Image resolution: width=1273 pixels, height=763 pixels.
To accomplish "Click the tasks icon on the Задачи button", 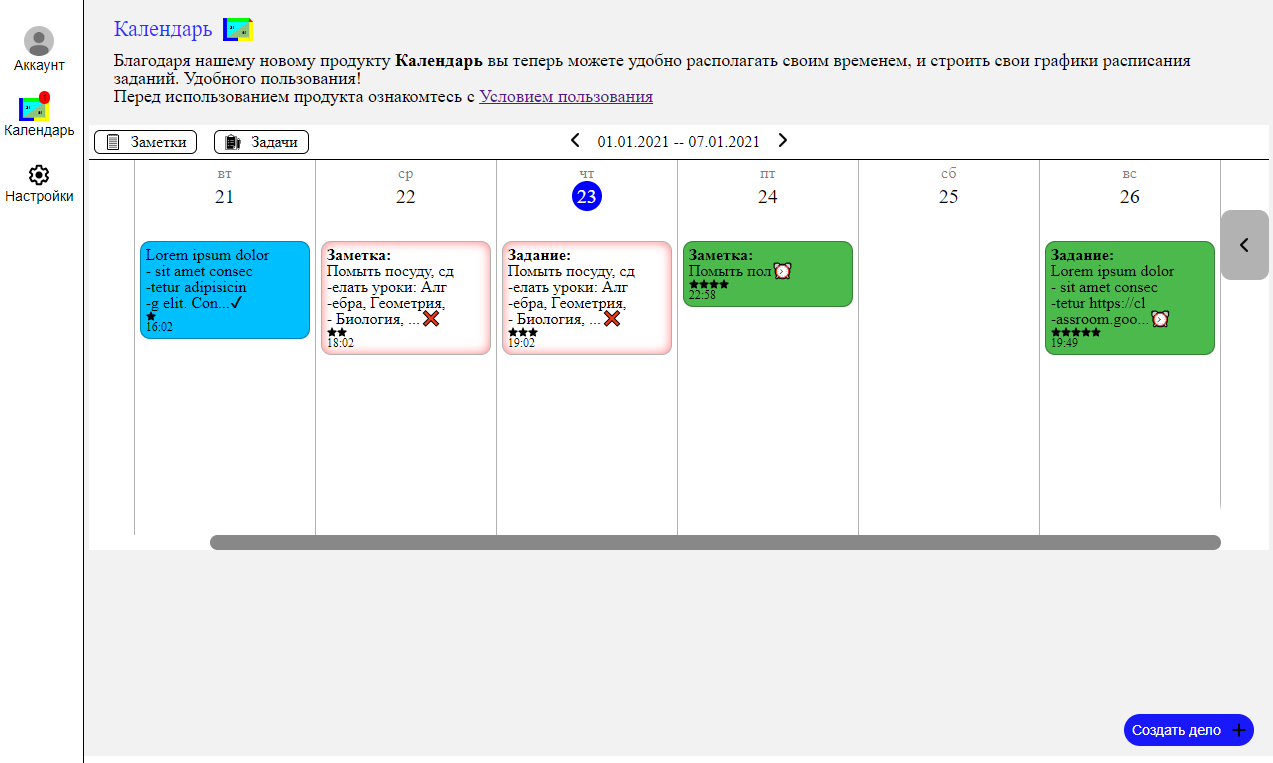I will (x=233, y=142).
